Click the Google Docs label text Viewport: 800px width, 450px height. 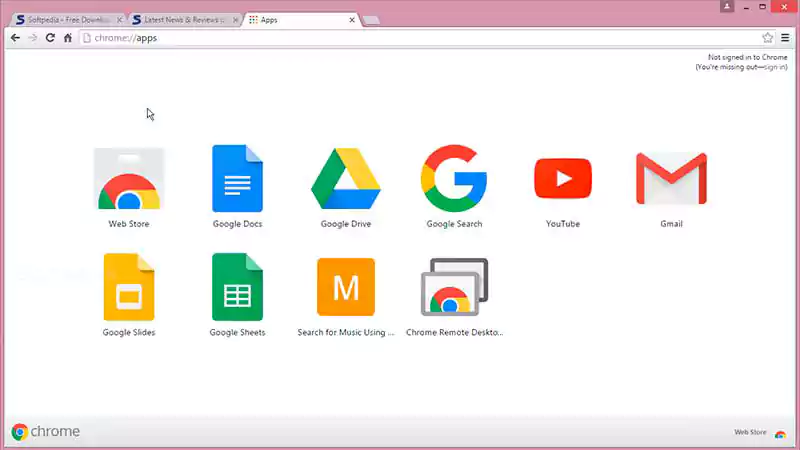[x=237, y=224]
